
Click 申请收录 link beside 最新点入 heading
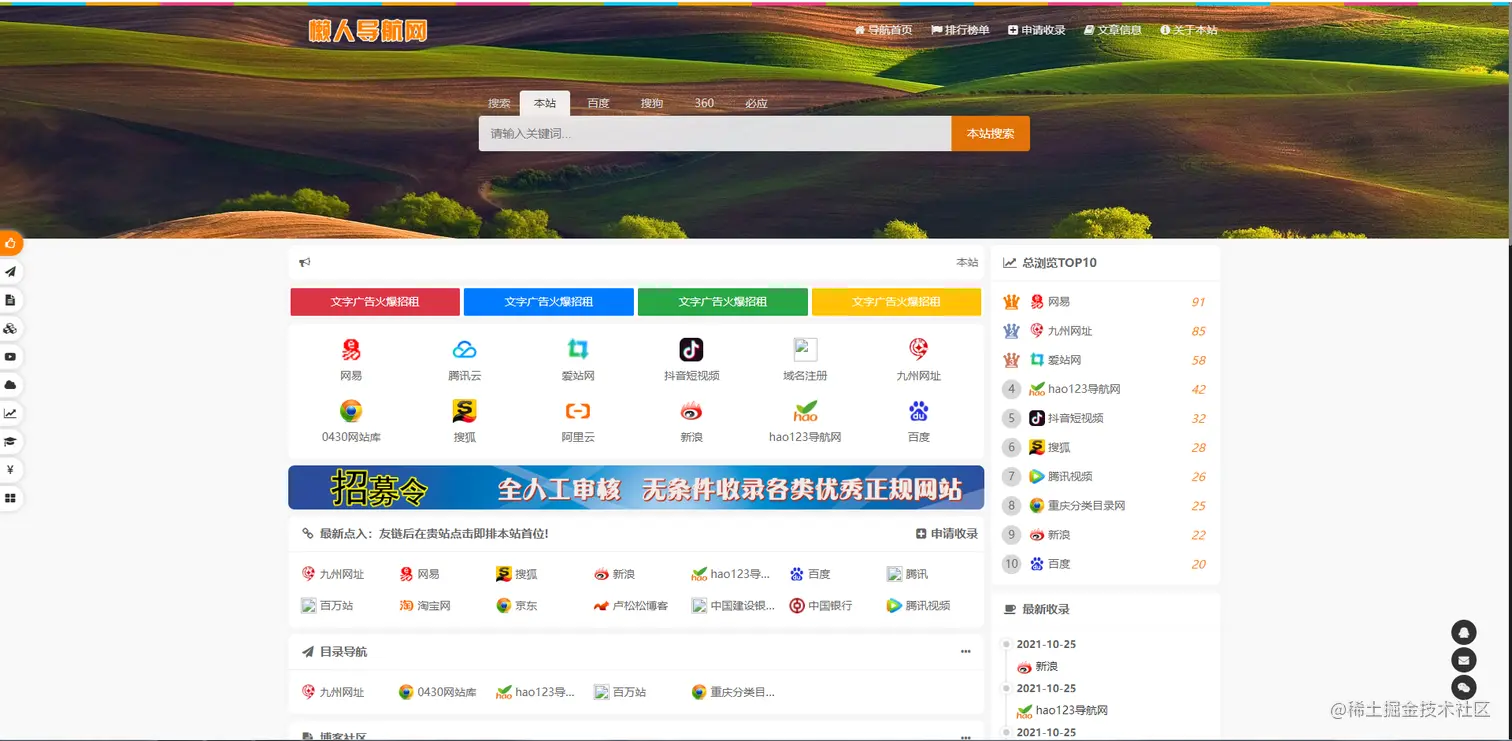click(947, 534)
